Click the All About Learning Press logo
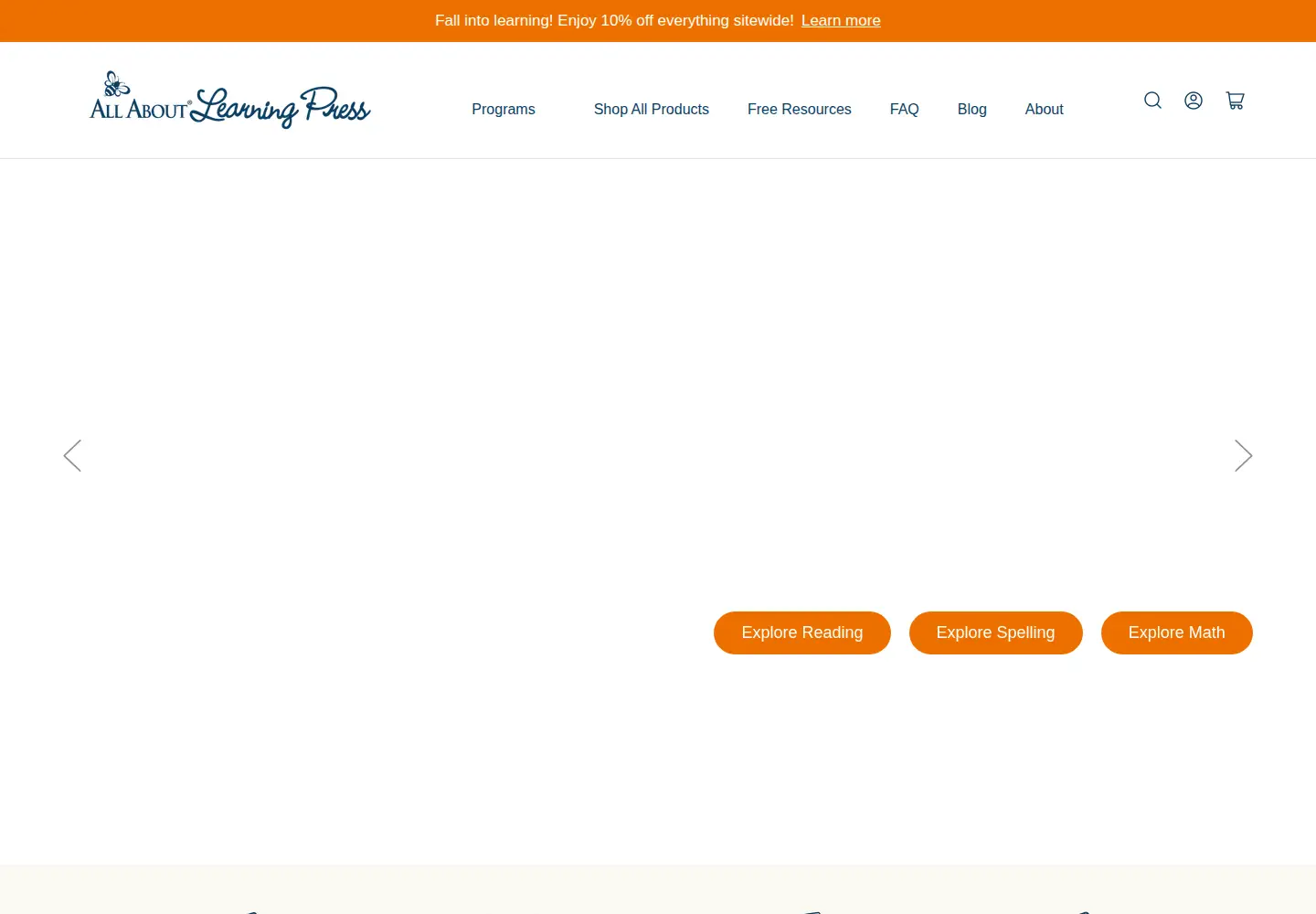Viewport: 1316px width, 914px height. coord(230,100)
